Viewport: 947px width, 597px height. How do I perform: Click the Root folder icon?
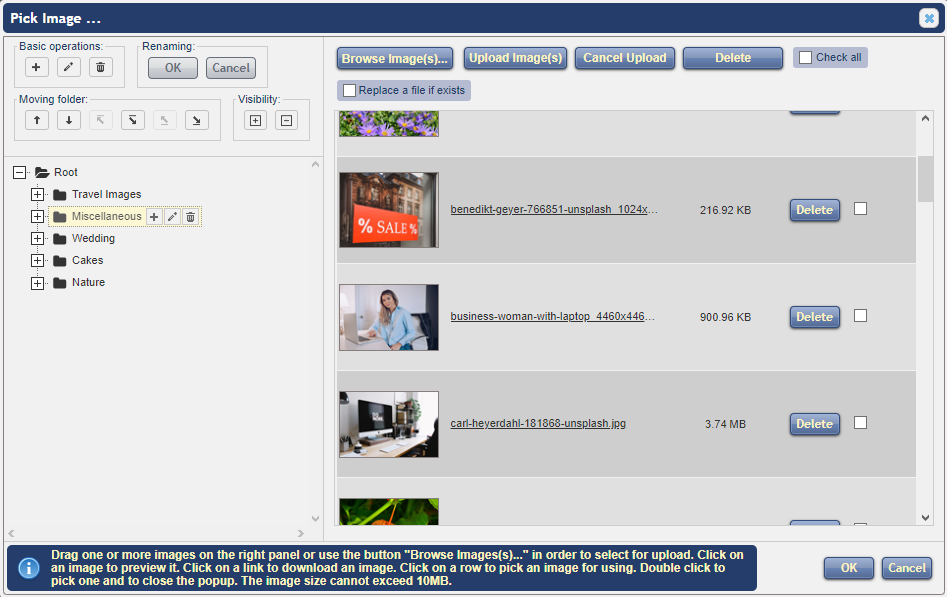click(42, 172)
